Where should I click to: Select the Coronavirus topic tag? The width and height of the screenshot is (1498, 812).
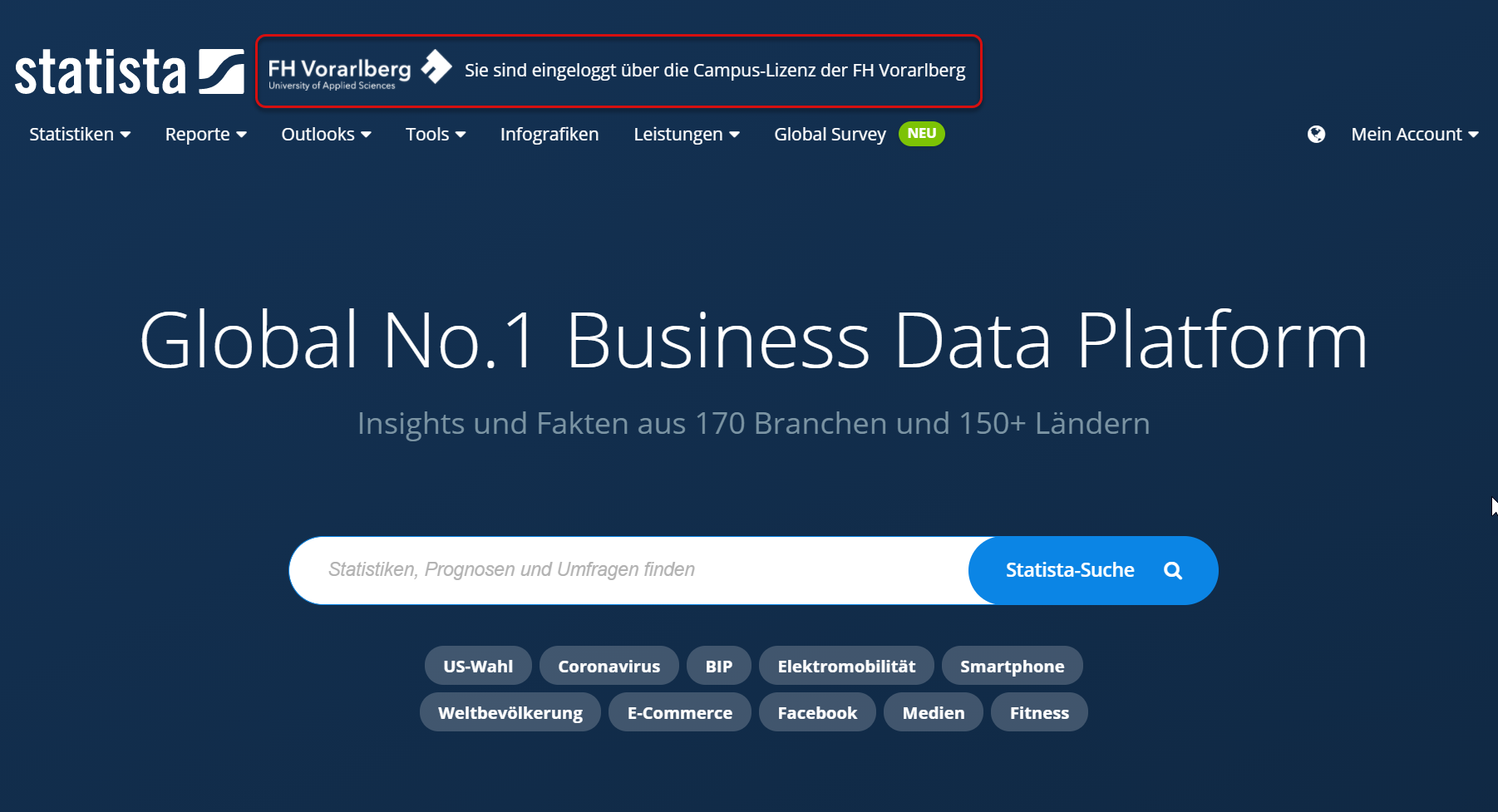[x=609, y=666]
